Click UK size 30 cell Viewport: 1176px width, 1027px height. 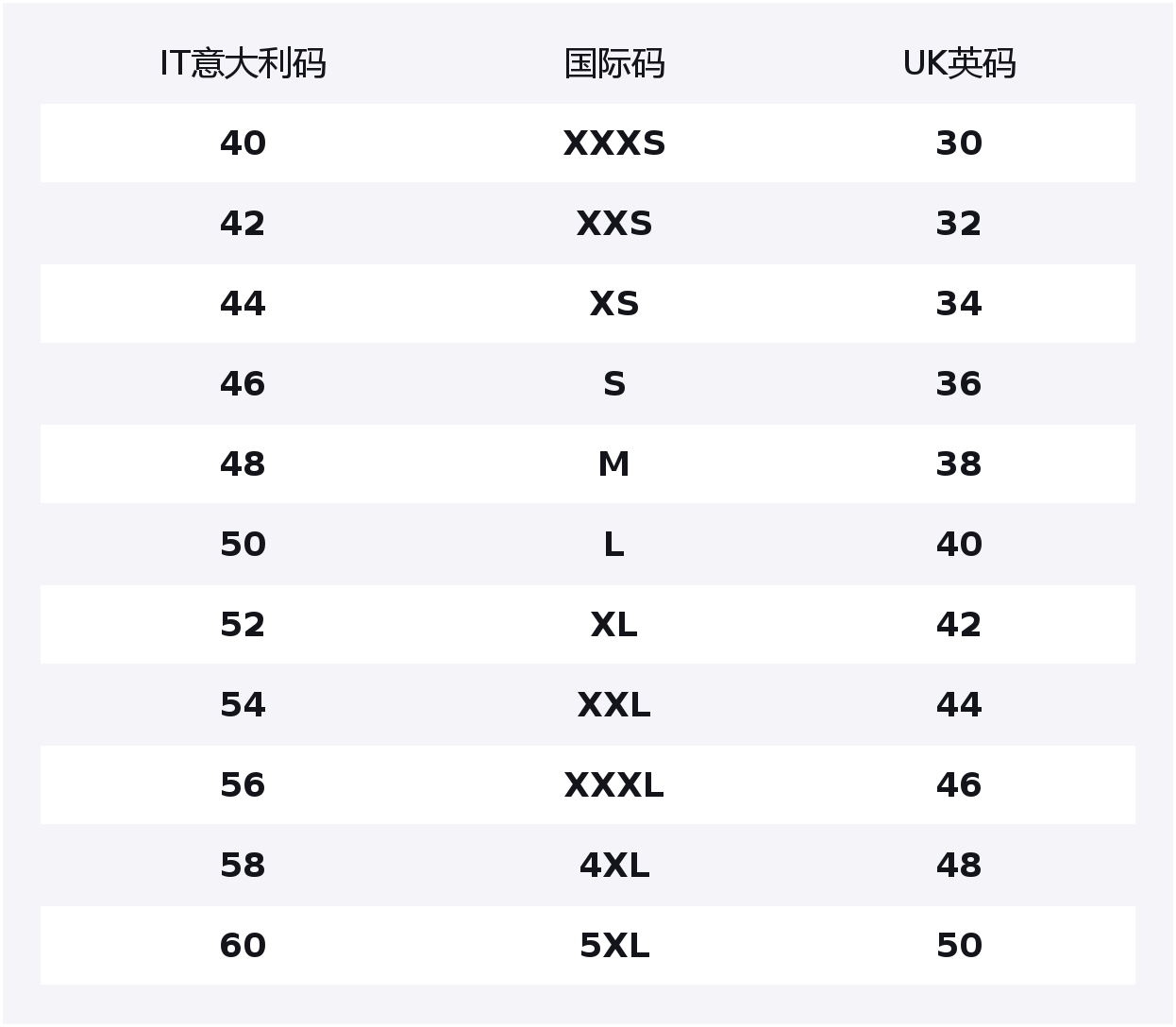click(x=959, y=143)
